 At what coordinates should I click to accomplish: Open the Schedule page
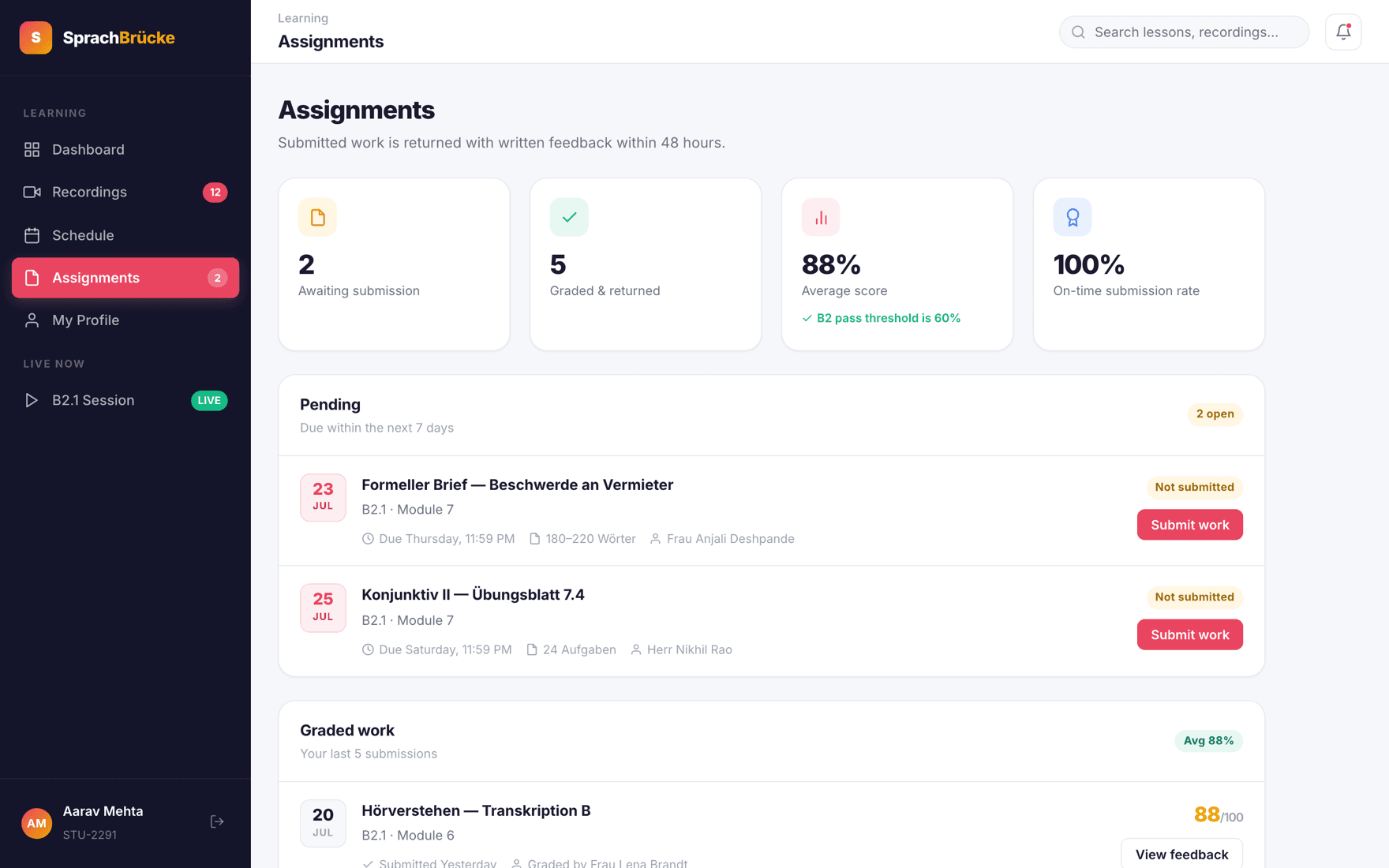[125, 235]
